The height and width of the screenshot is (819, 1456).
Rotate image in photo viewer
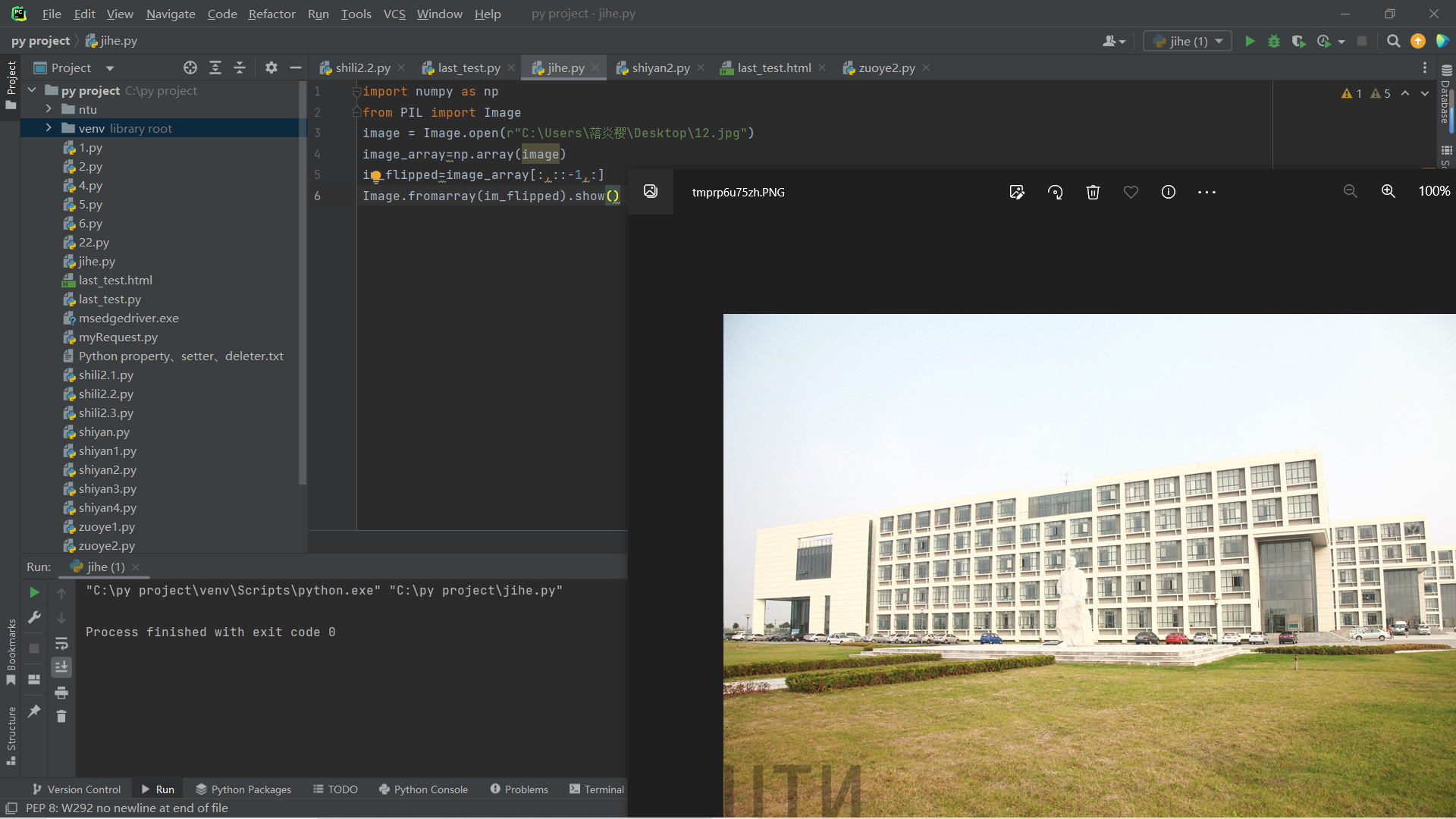coord(1055,192)
